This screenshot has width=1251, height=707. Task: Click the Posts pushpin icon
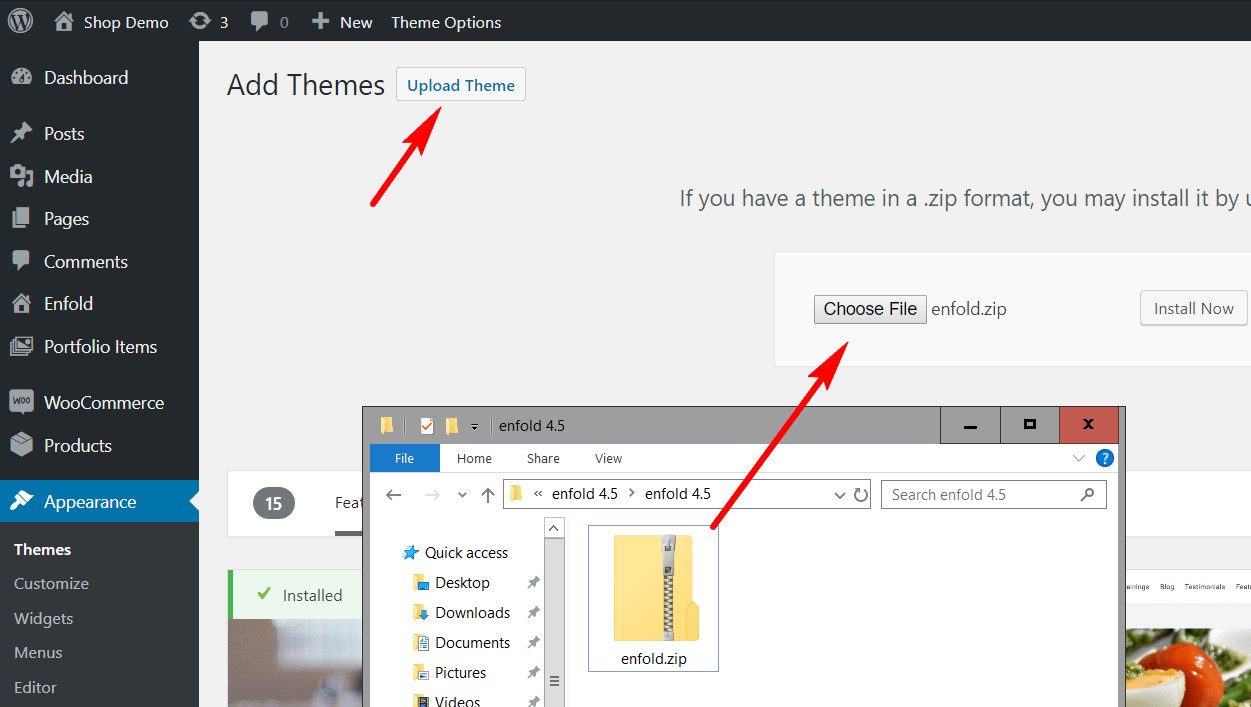(21, 133)
